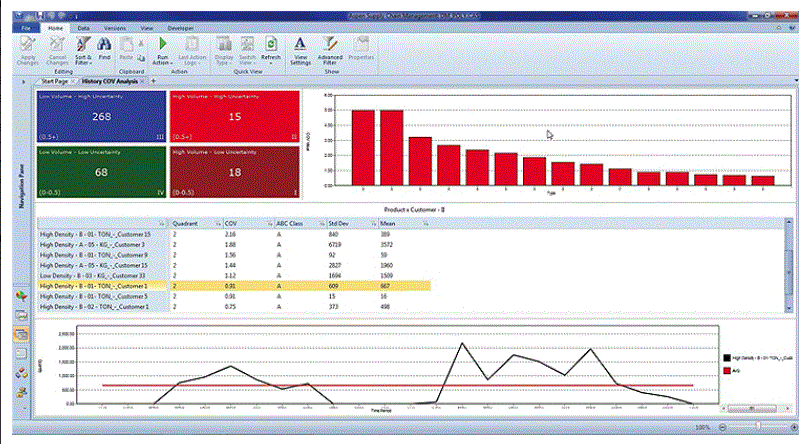The height and width of the screenshot is (444, 807).
Task: Expand the Run Action dropdown arrow
Action: click(x=170, y=63)
